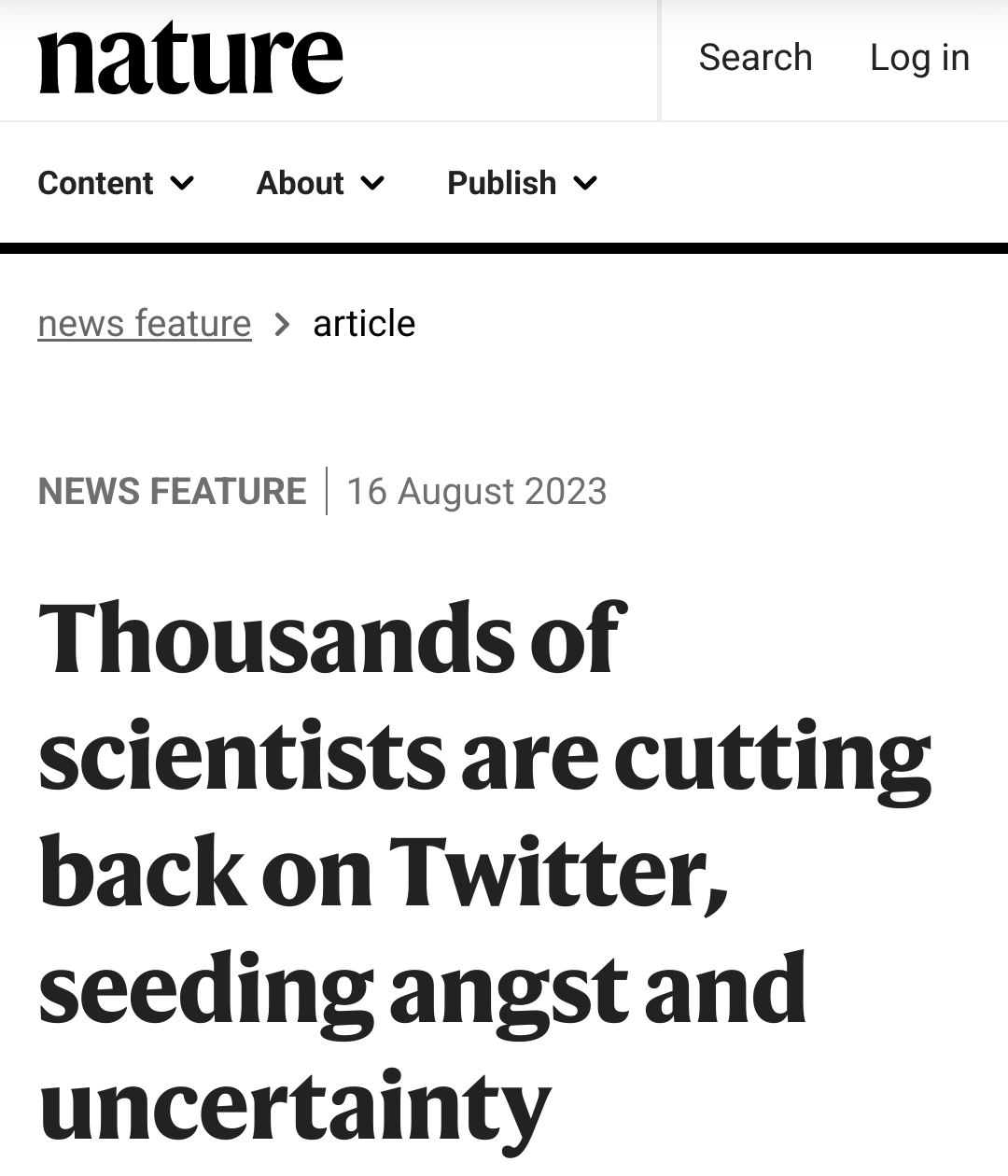Open the Content menu
The width and height of the screenshot is (1008, 1176).
96,183
